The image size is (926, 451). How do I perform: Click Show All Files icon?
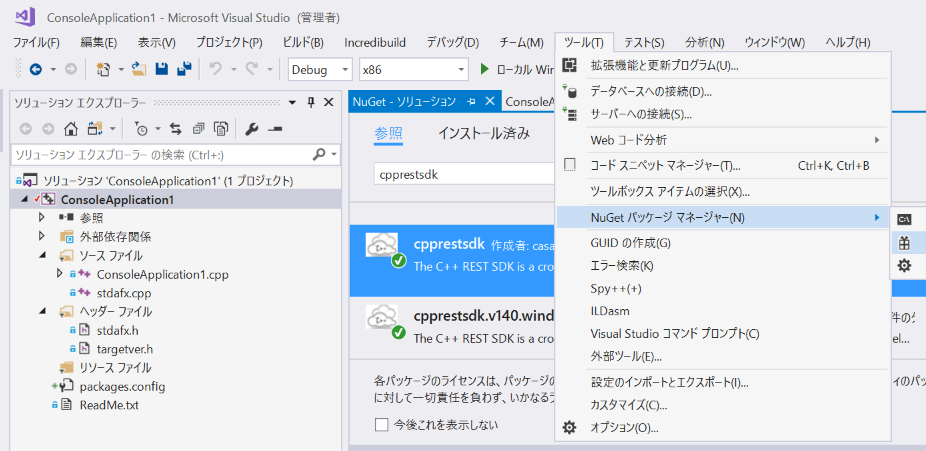tap(221, 128)
